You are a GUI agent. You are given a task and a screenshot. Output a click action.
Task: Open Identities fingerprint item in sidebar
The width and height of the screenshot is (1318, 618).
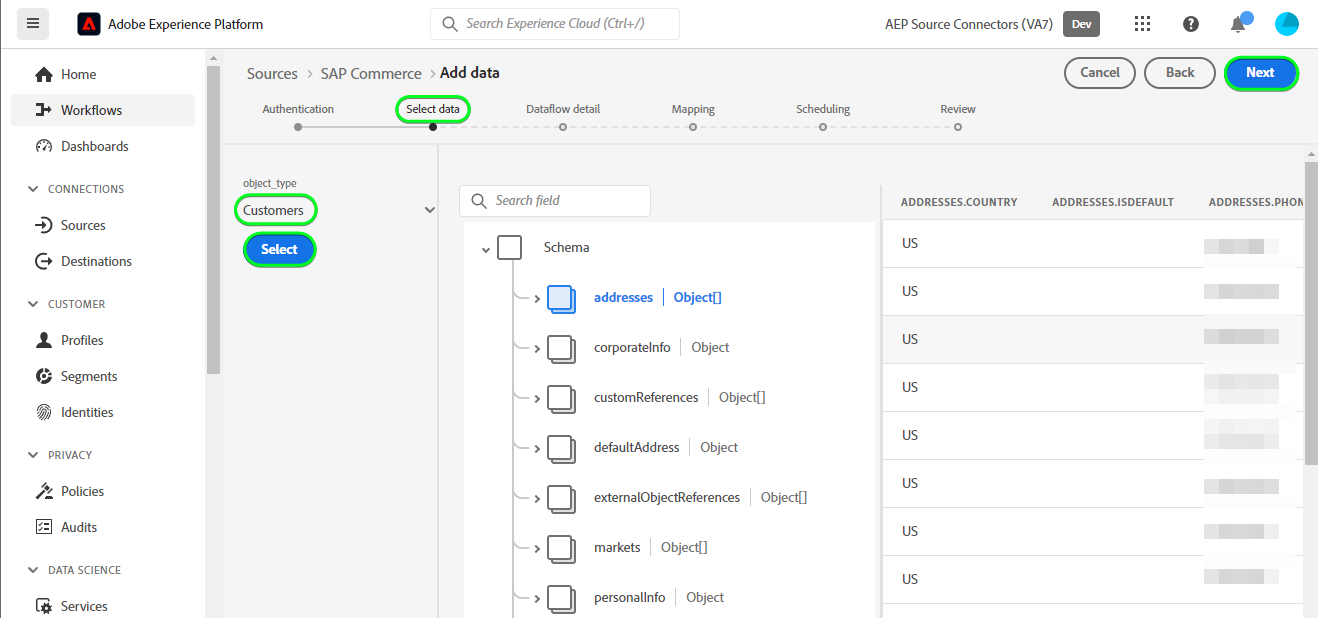87,412
